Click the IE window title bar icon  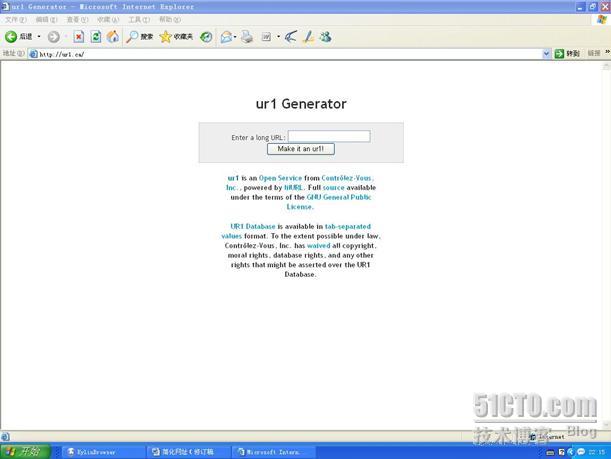click(x=5, y=6)
